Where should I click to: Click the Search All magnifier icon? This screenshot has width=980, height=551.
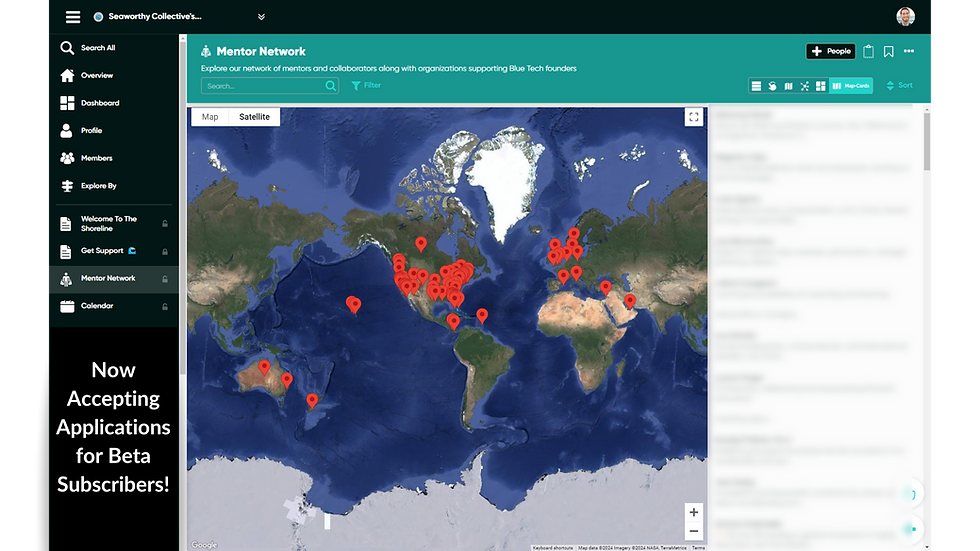[67, 47]
